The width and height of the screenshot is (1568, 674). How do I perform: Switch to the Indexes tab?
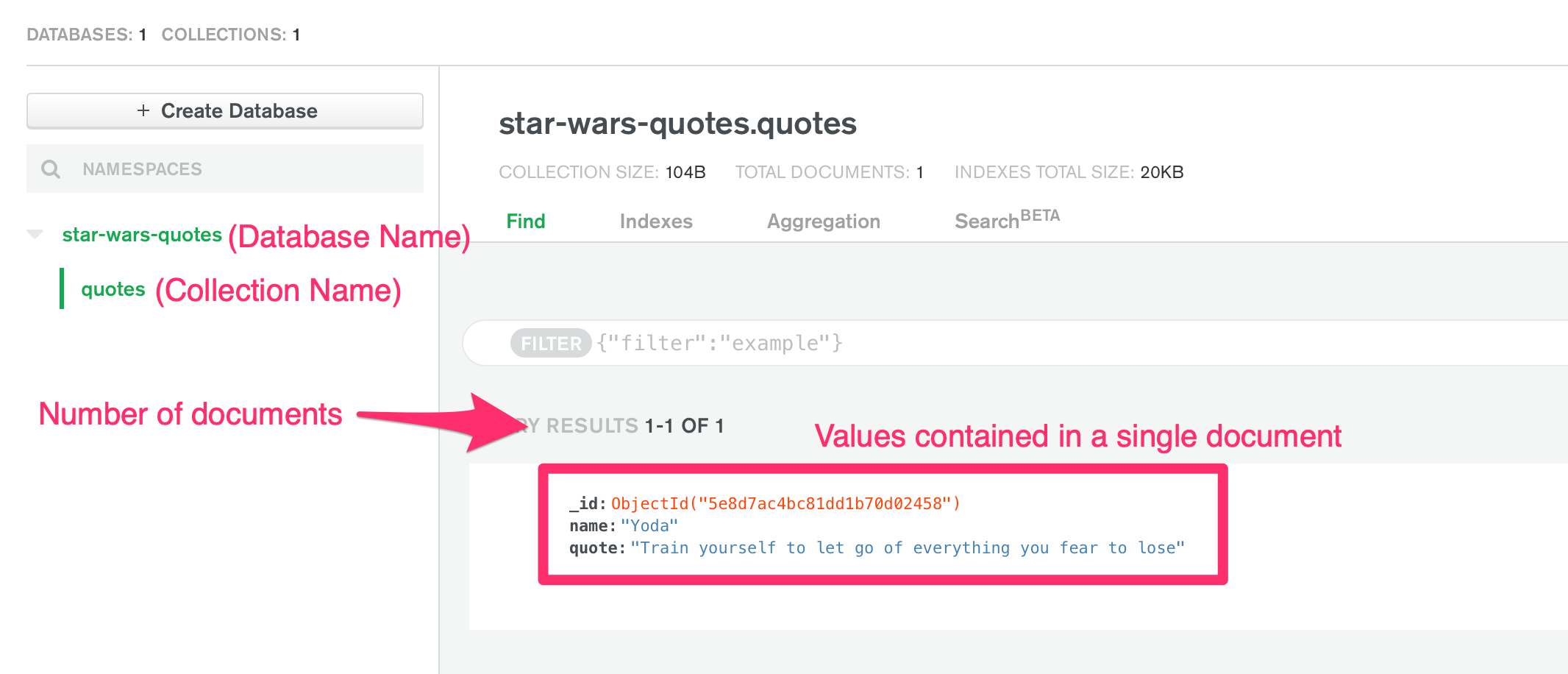pyautogui.click(x=655, y=221)
